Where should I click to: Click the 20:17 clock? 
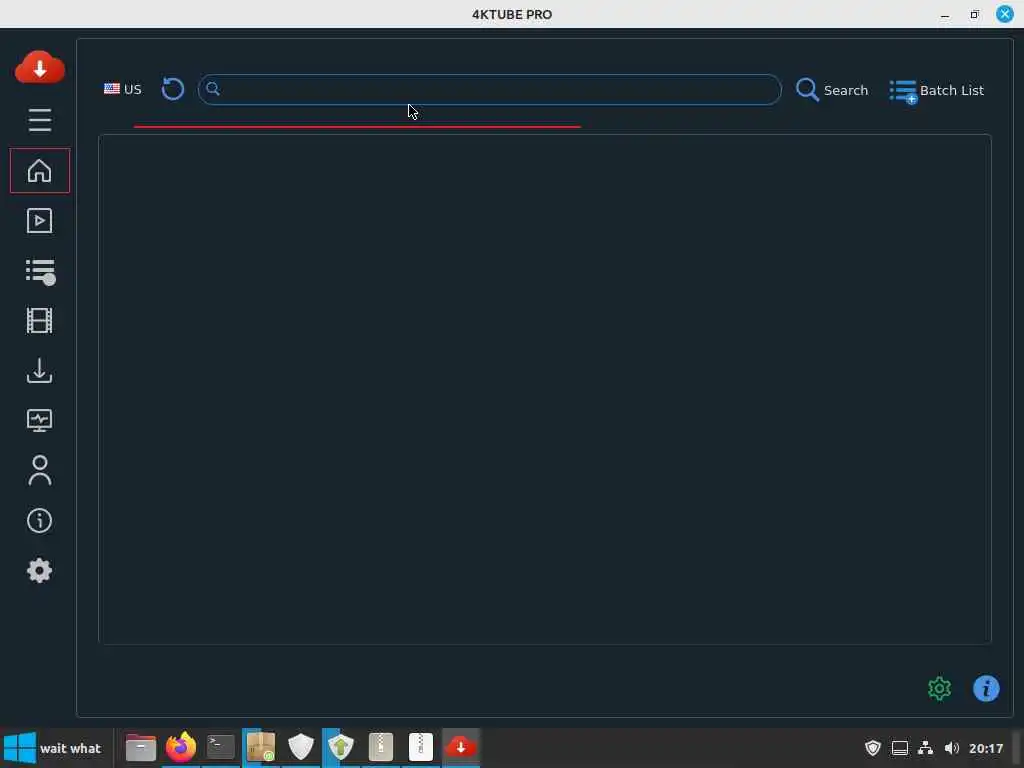[x=986, y=748]
